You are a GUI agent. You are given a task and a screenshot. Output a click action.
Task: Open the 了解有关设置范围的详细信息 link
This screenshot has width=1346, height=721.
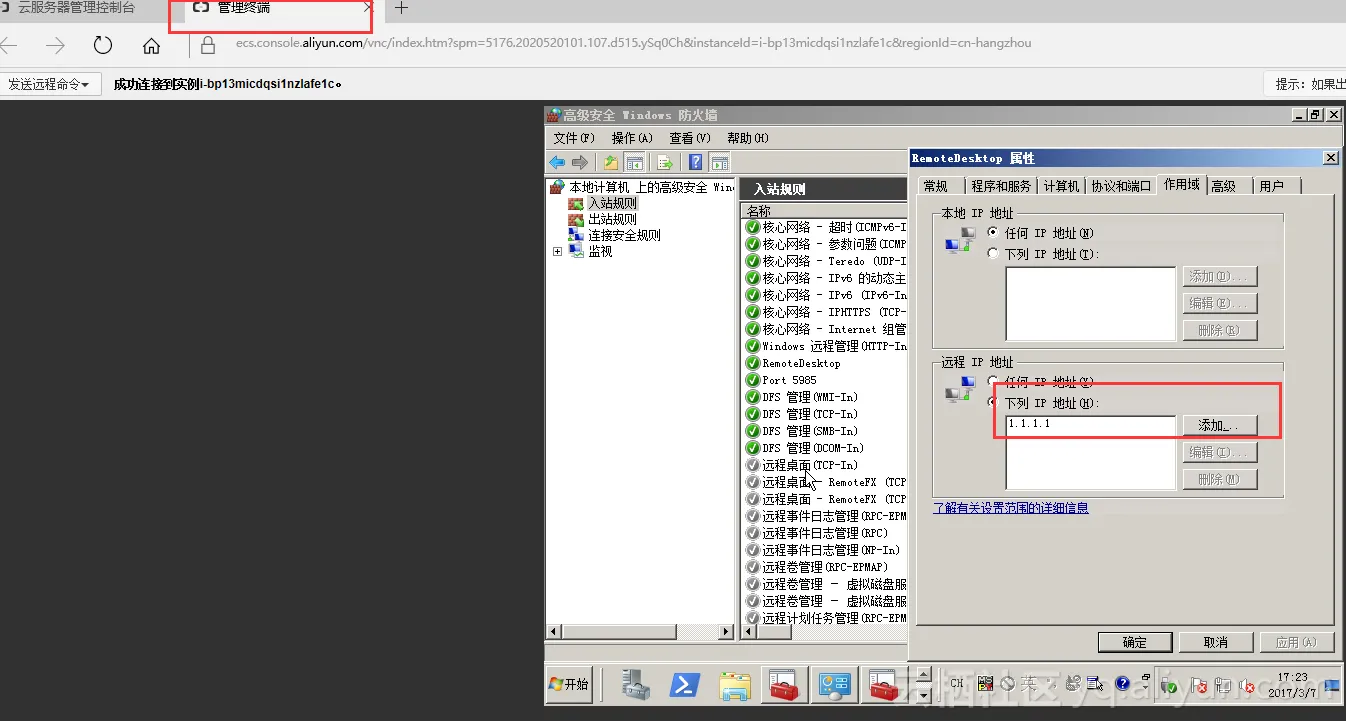[x=1010, y=508]
